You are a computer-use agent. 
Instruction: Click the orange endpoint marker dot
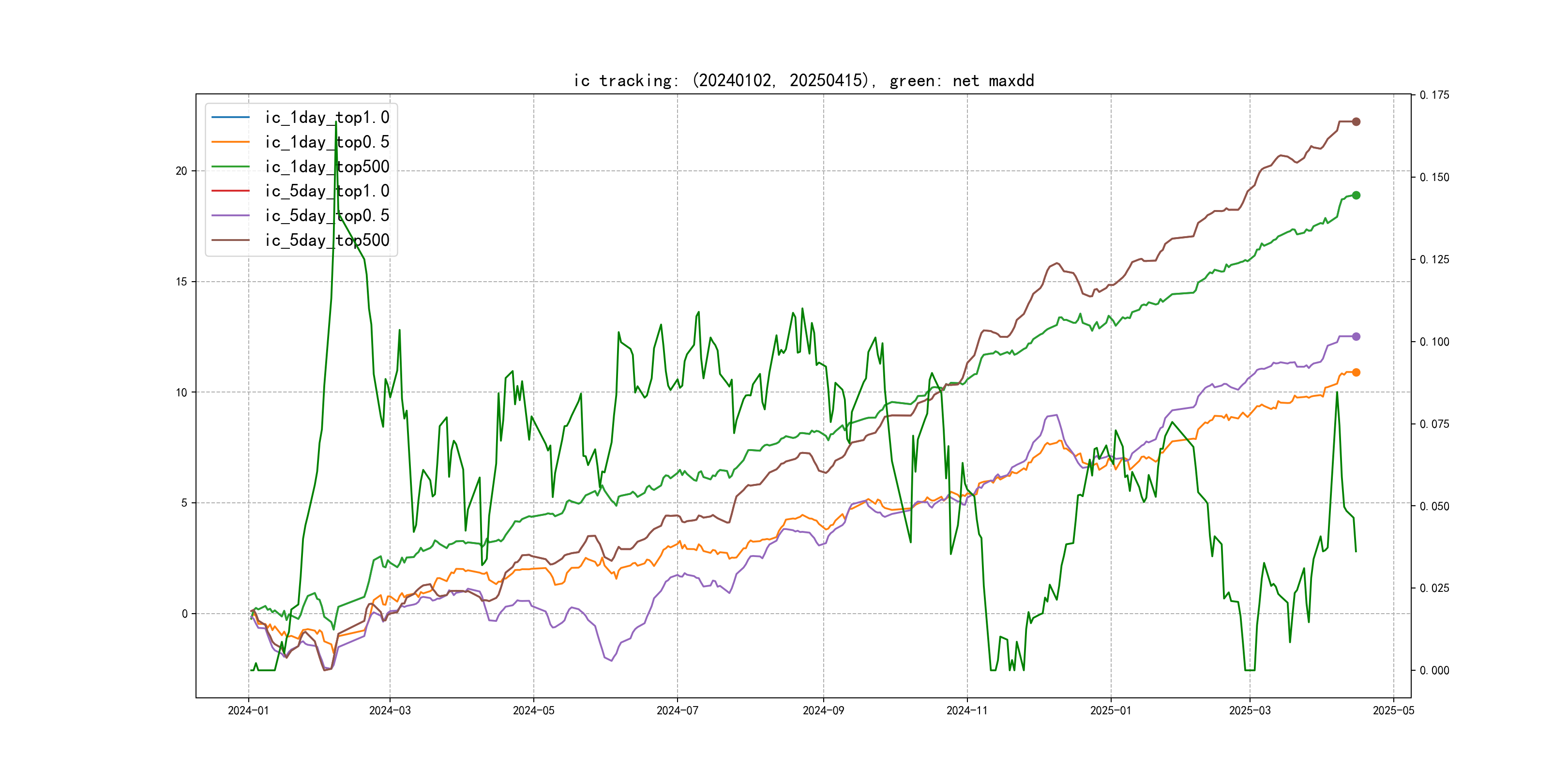pos(1356,373)
